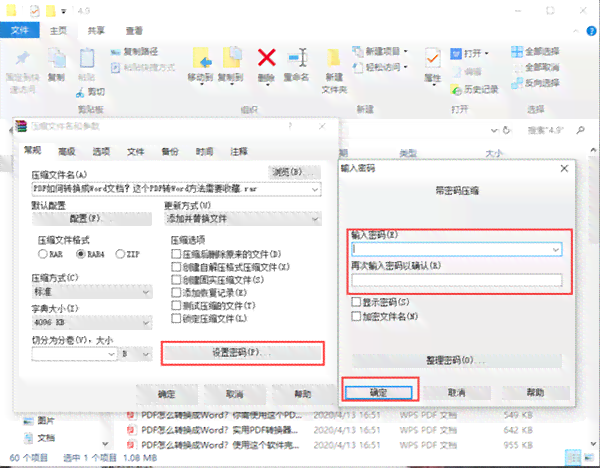Open the View tab in the Explorer ribbon
The width and height of the screenshot is (600, 468).
point(134,31)
